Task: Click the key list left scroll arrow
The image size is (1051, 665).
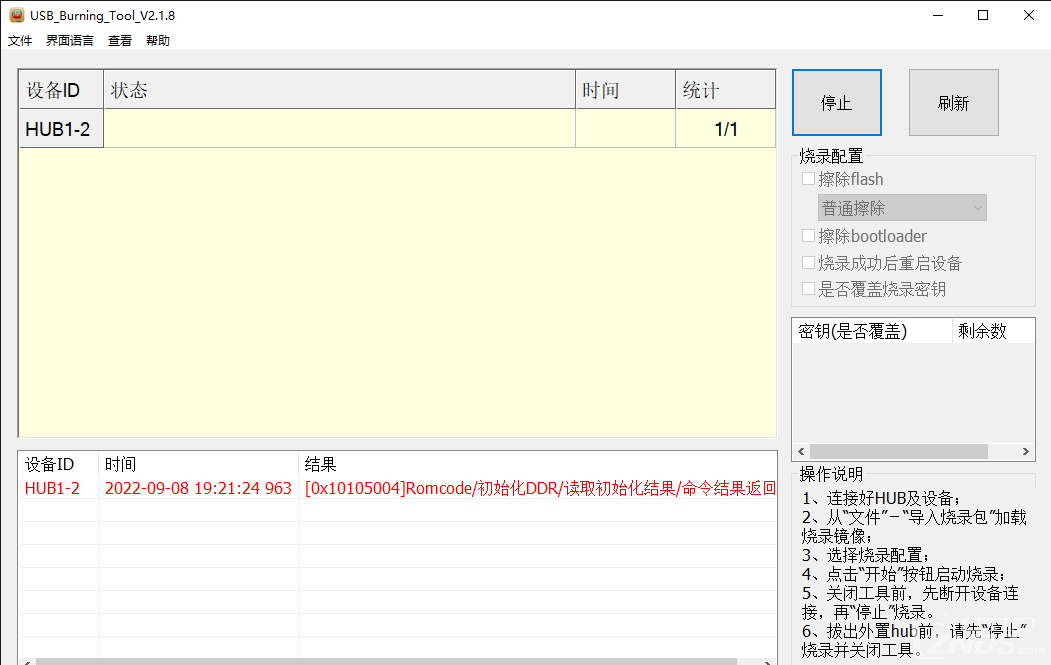Action: pos(799,452)
